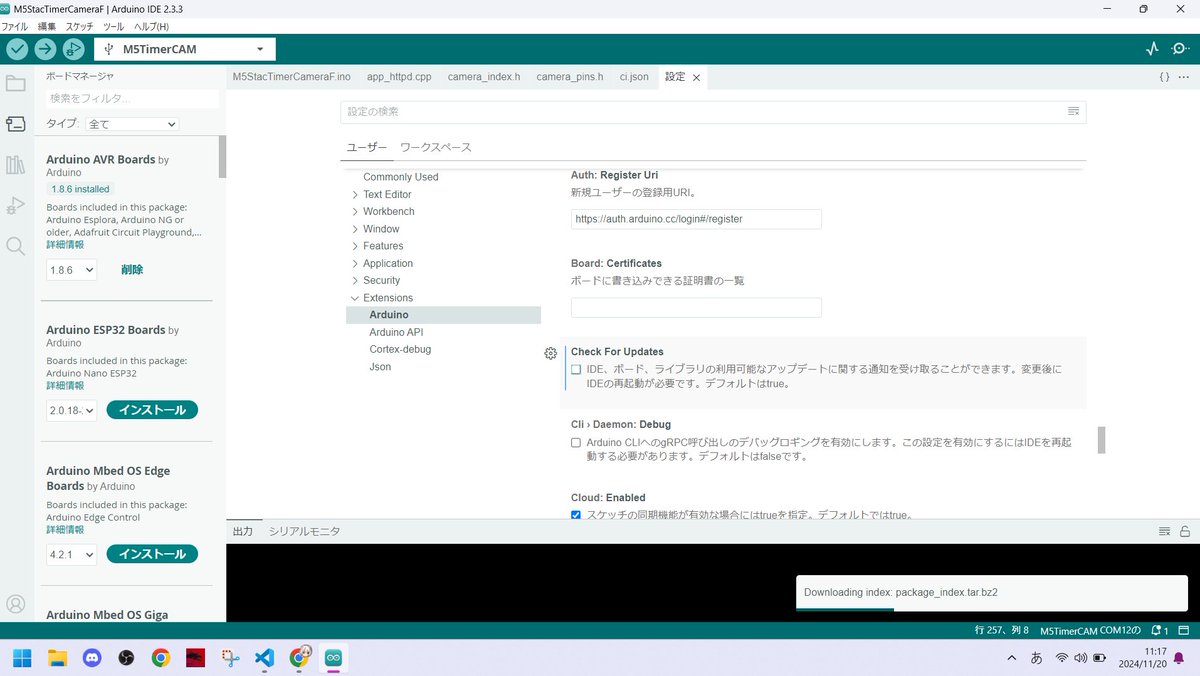Install Arduino ESP32 Boards package
This screenshot has height=676, width=1200.
[x=152, y=410]
